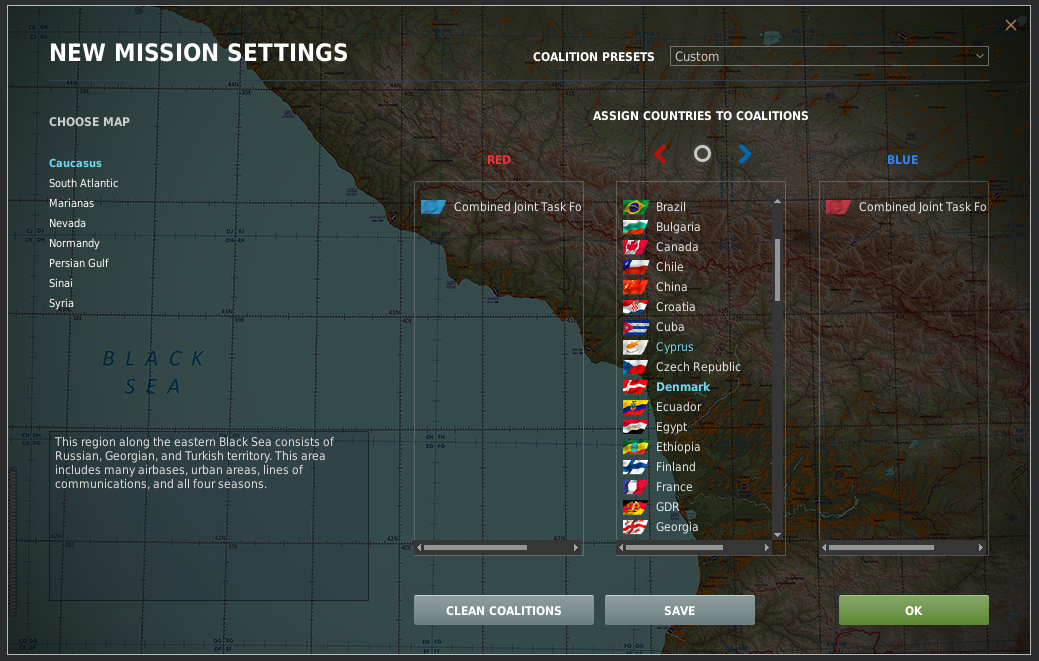Viewport: 1039px width, 661px height.
Task: Choose the Syria map
Action: (x=61, y=303)
